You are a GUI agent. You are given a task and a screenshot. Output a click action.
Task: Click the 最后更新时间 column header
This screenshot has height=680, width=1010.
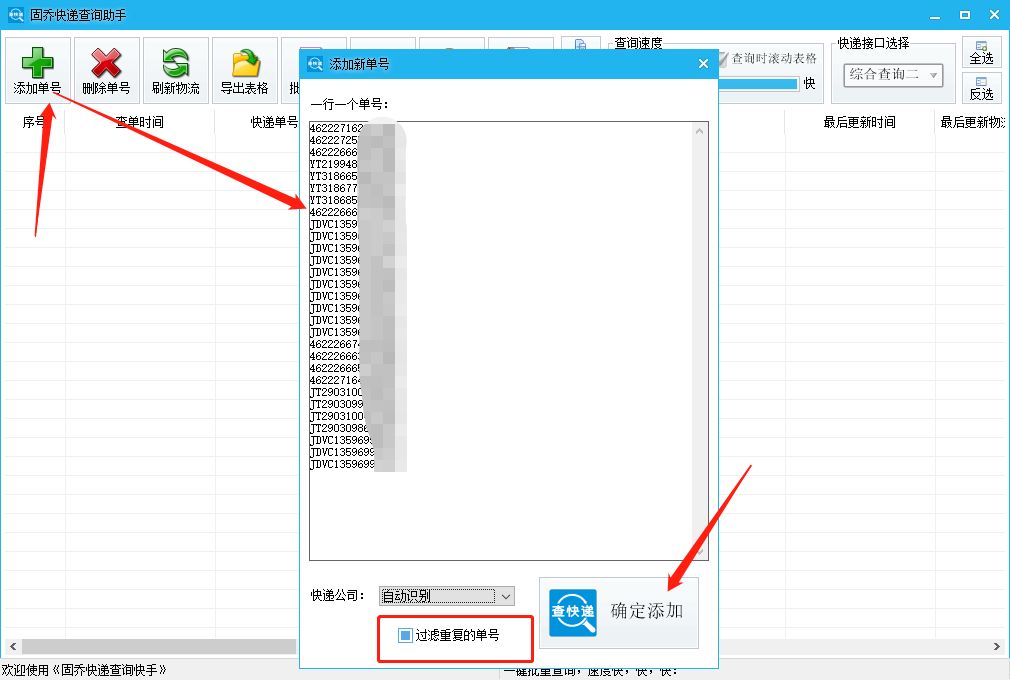coord(859,122)
